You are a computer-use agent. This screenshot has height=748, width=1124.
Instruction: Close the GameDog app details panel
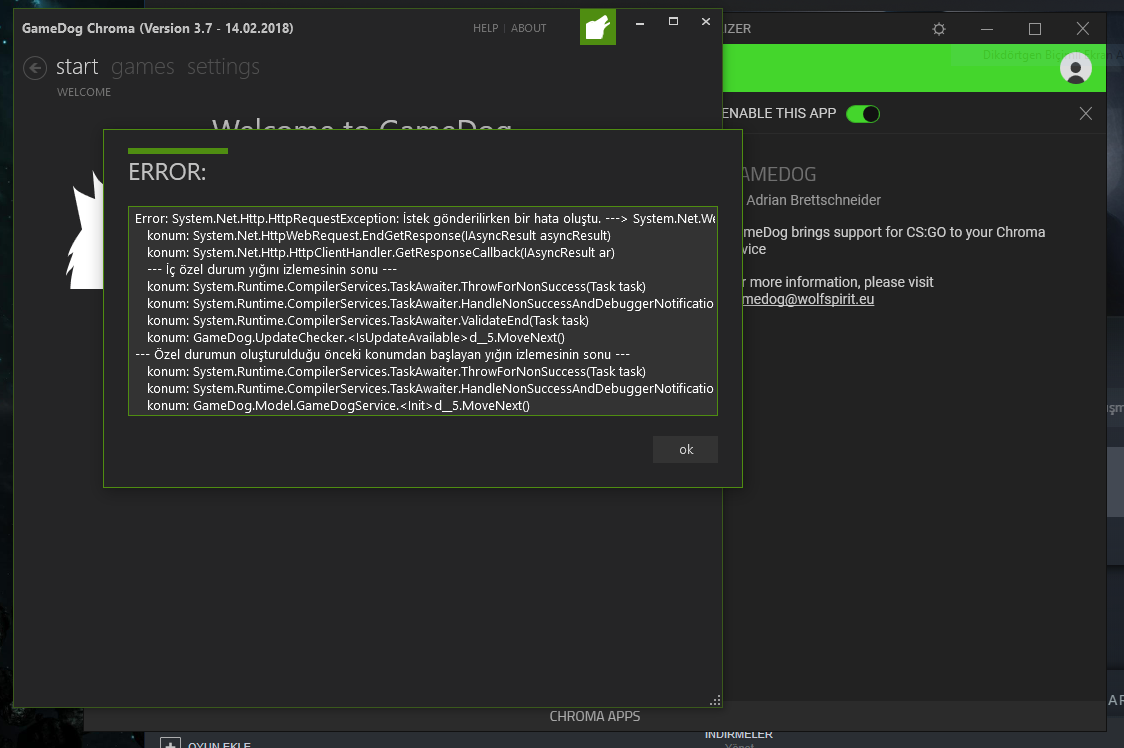pyautogui.click(x=1085, y=114)
